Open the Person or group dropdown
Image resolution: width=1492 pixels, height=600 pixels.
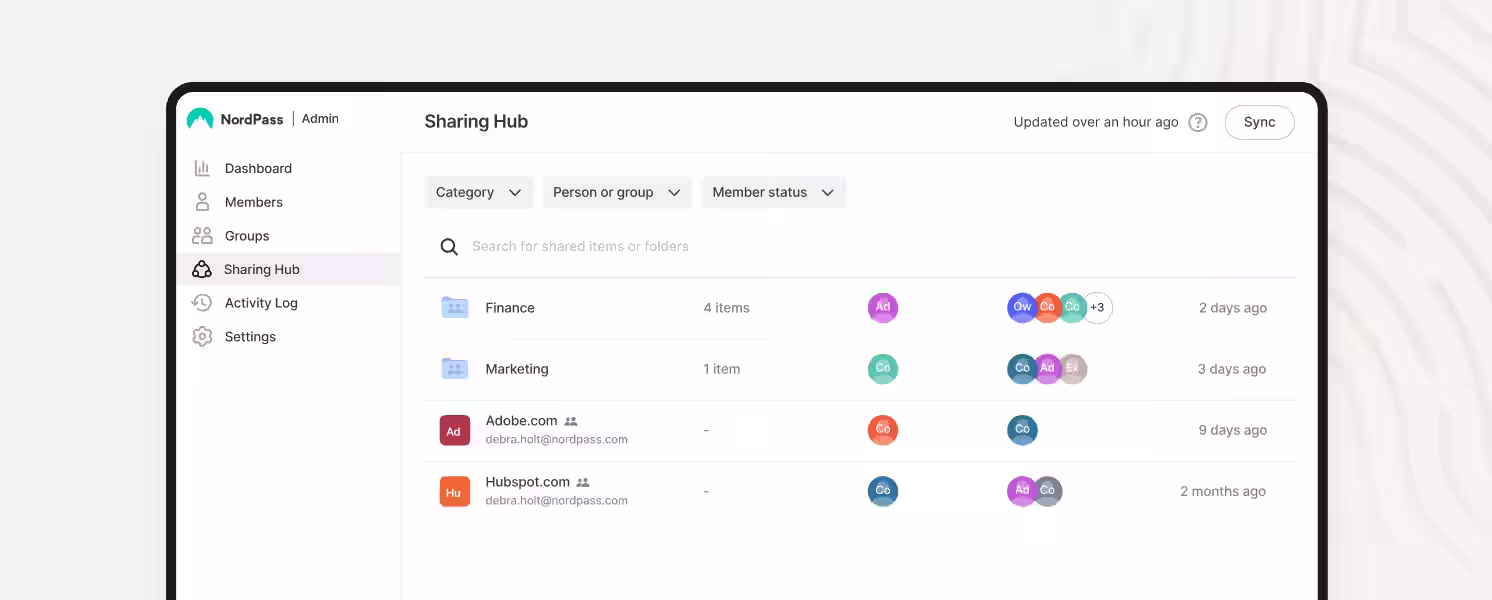[616, 192]
